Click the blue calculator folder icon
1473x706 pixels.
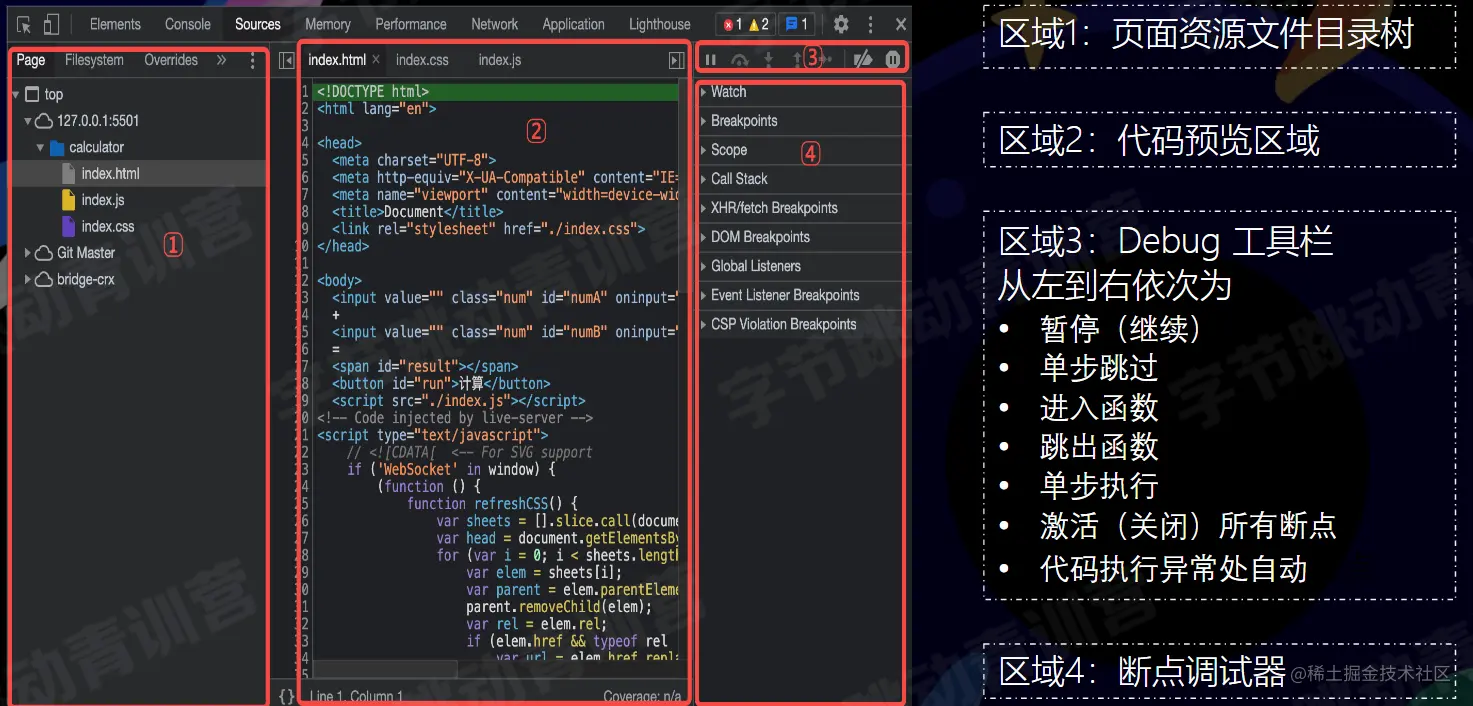tap(57, 147)
